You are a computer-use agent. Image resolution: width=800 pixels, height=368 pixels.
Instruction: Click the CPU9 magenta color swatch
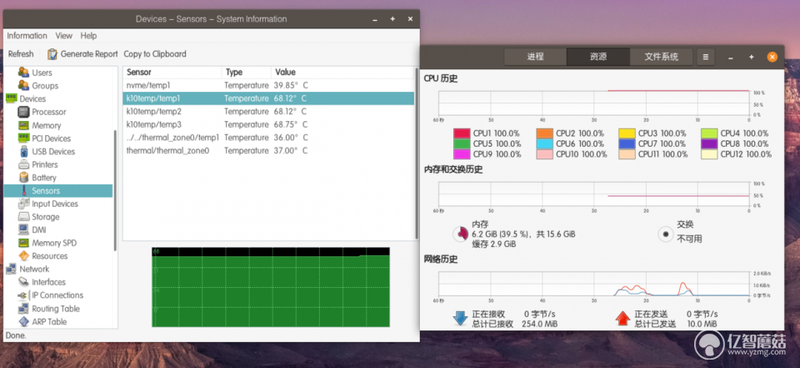(461, 154)
